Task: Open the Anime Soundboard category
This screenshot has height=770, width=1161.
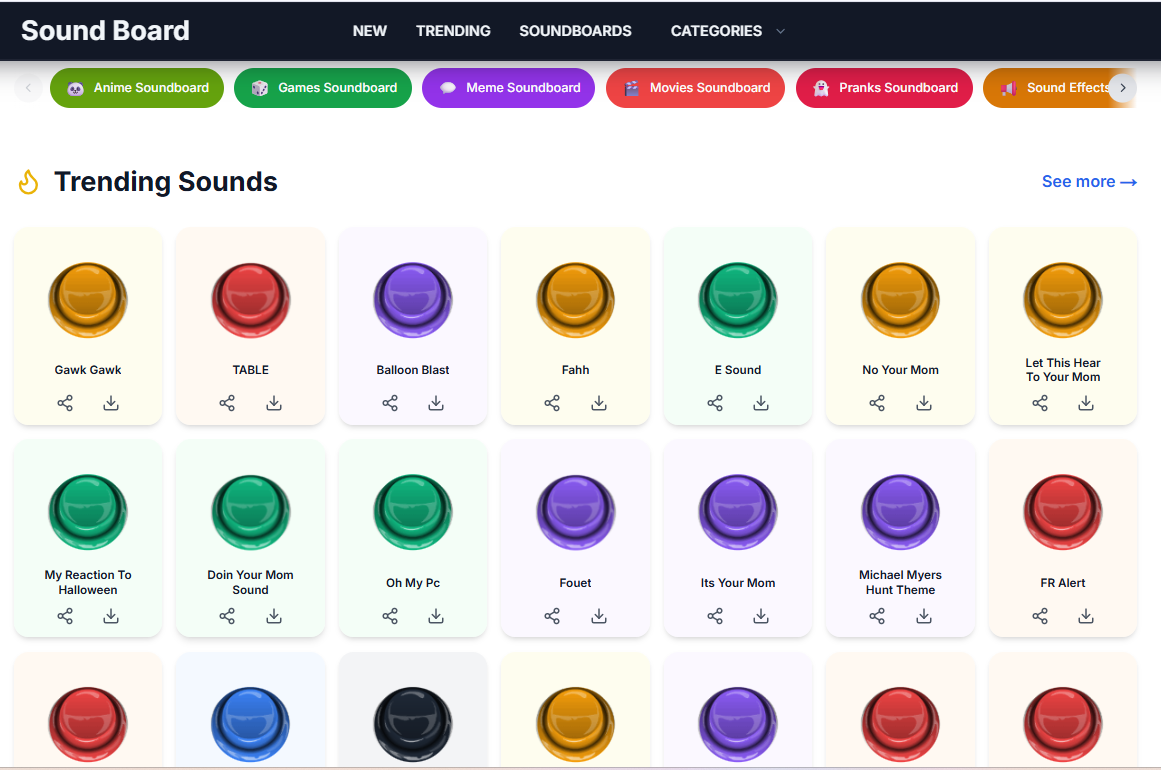Action: pos(136,88)
